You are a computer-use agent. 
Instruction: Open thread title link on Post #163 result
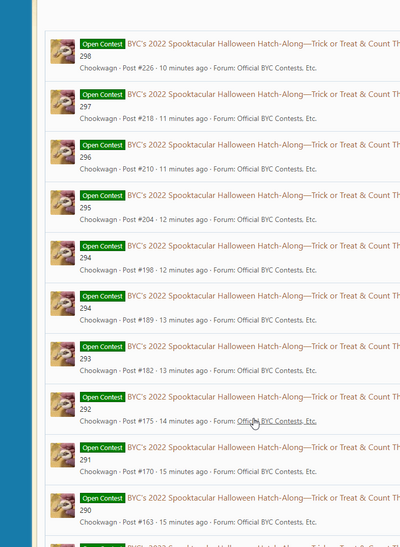click(263, 498)
